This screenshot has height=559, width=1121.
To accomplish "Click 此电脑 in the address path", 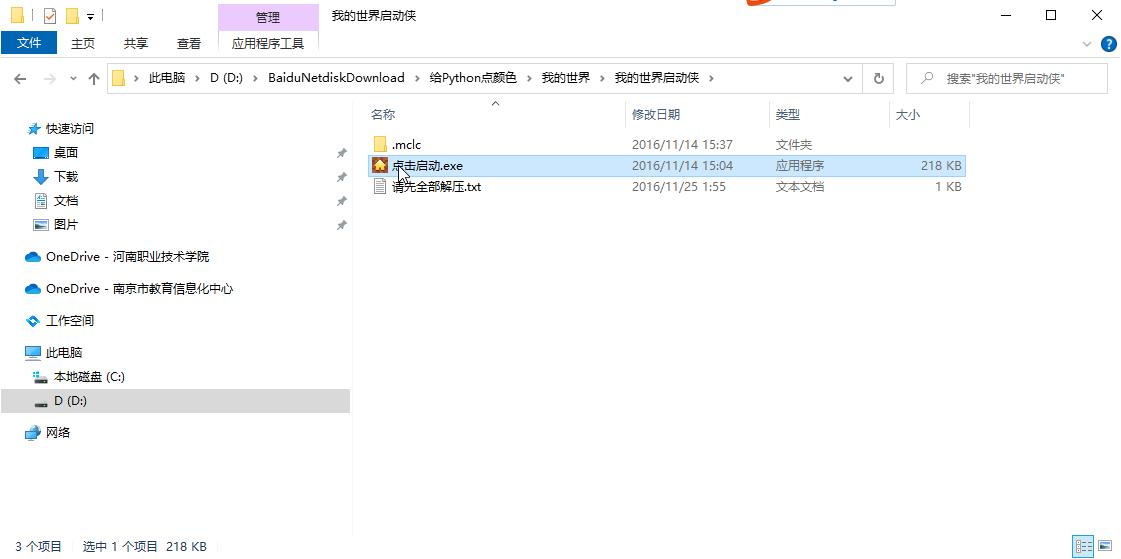I will (x=167, y=78).
